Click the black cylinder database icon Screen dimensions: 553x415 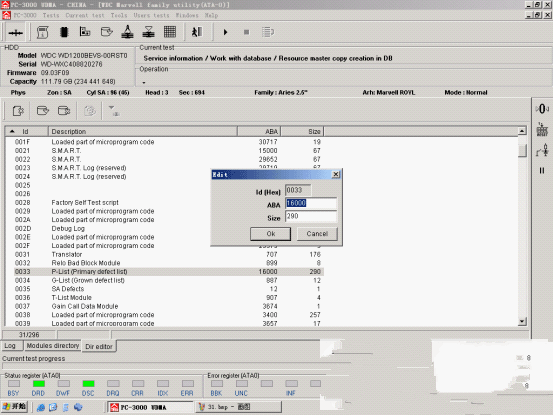tap(64, 32)
